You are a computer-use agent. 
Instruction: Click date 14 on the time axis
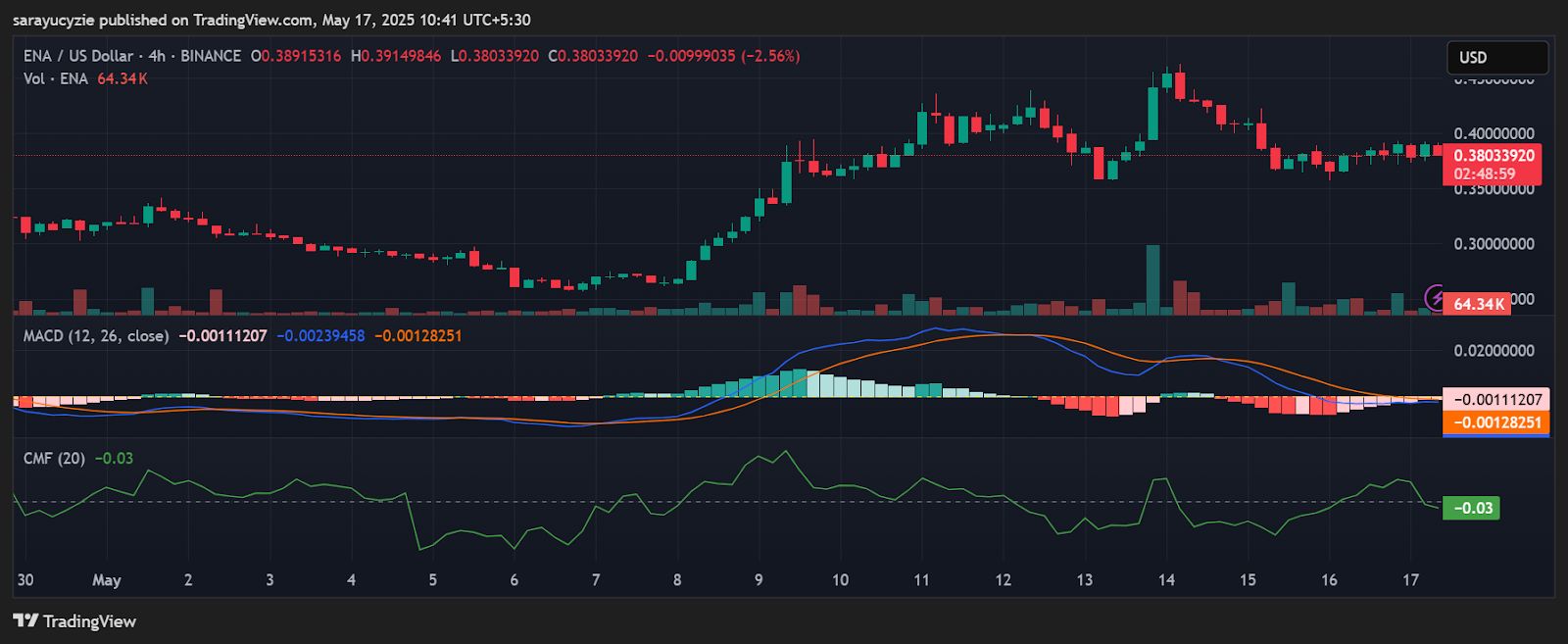click(1166, 580)
